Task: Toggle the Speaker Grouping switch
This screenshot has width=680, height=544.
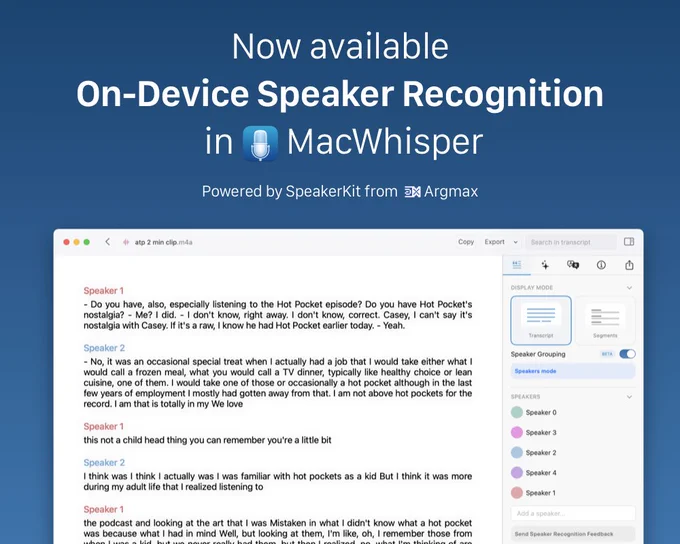Action: tap(627, 354)
